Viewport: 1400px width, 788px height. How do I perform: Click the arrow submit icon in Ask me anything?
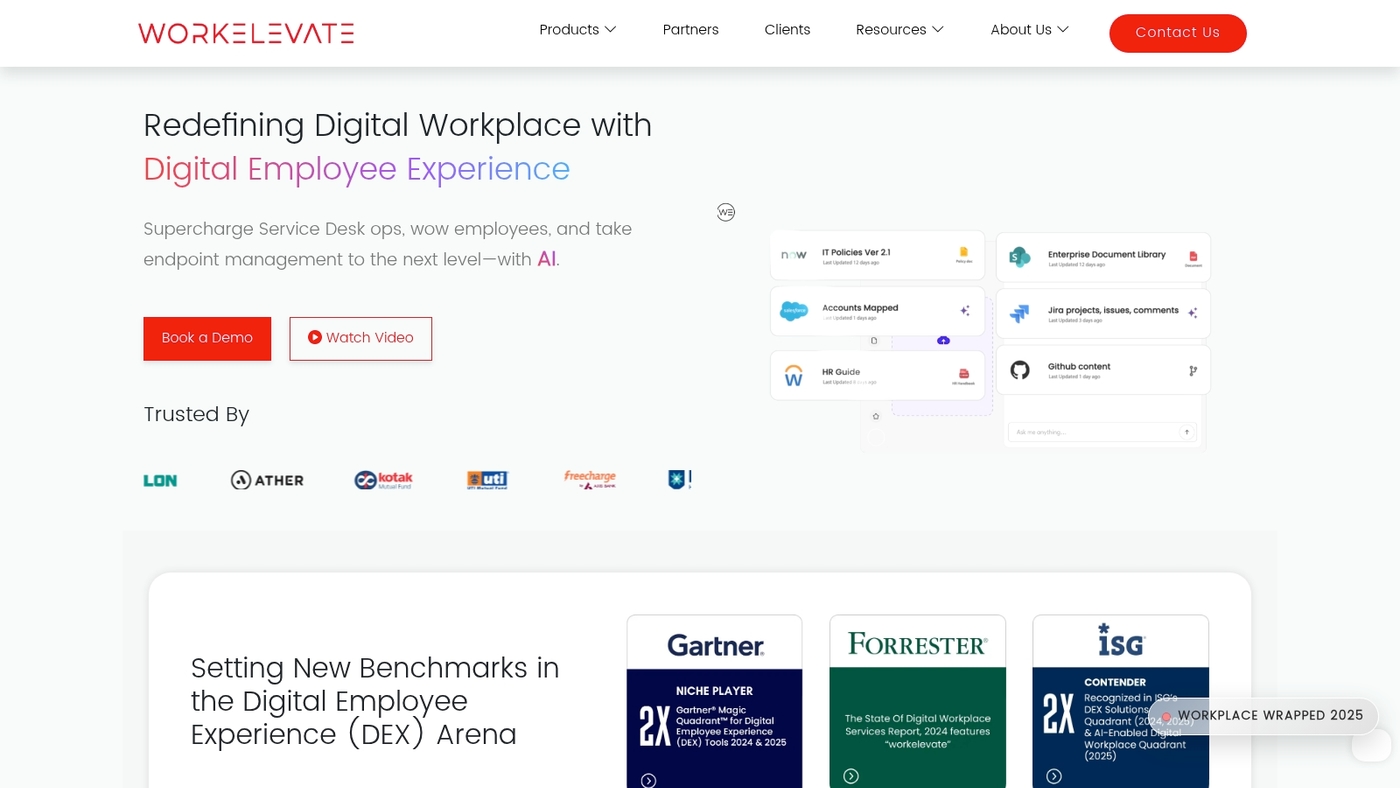pyautogui.click(x=1186, y=432)
